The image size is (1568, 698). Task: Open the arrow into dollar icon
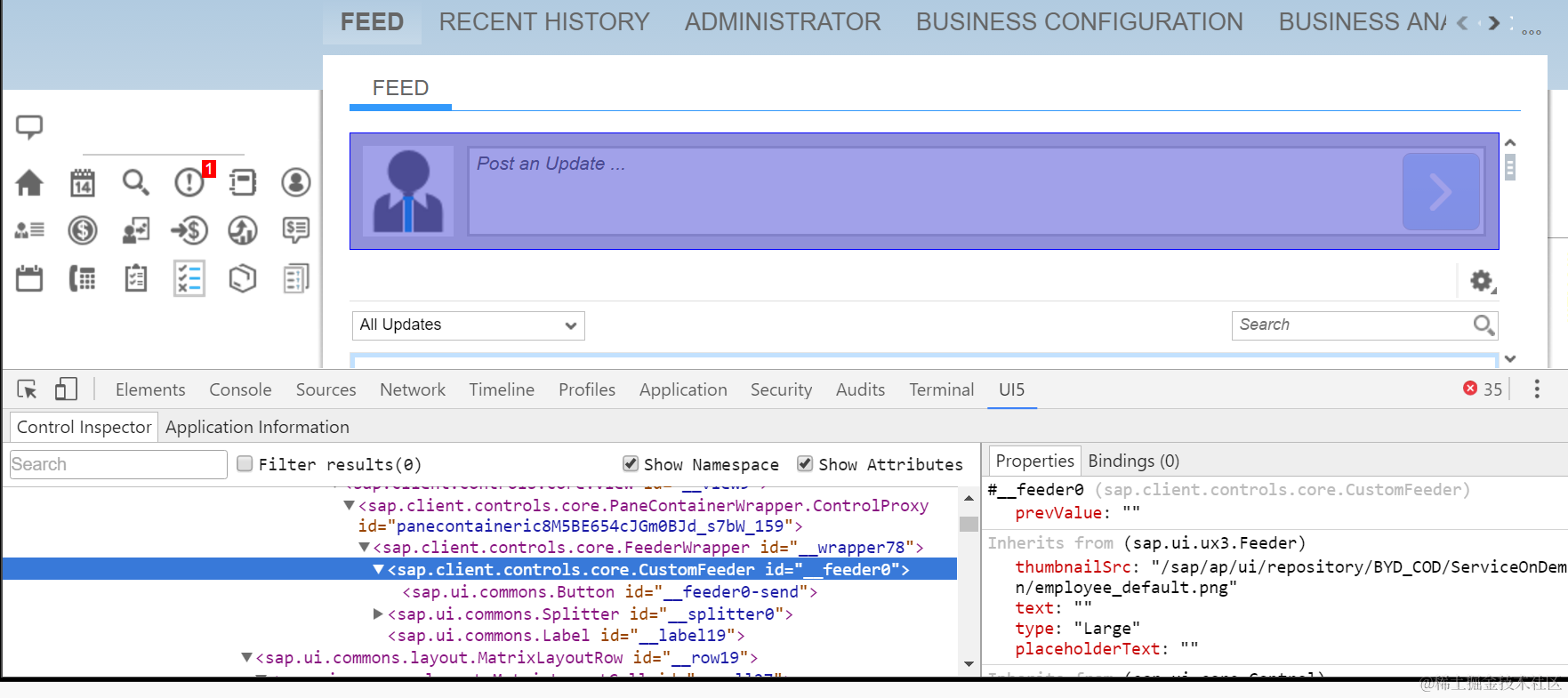[x=189, y=230]
